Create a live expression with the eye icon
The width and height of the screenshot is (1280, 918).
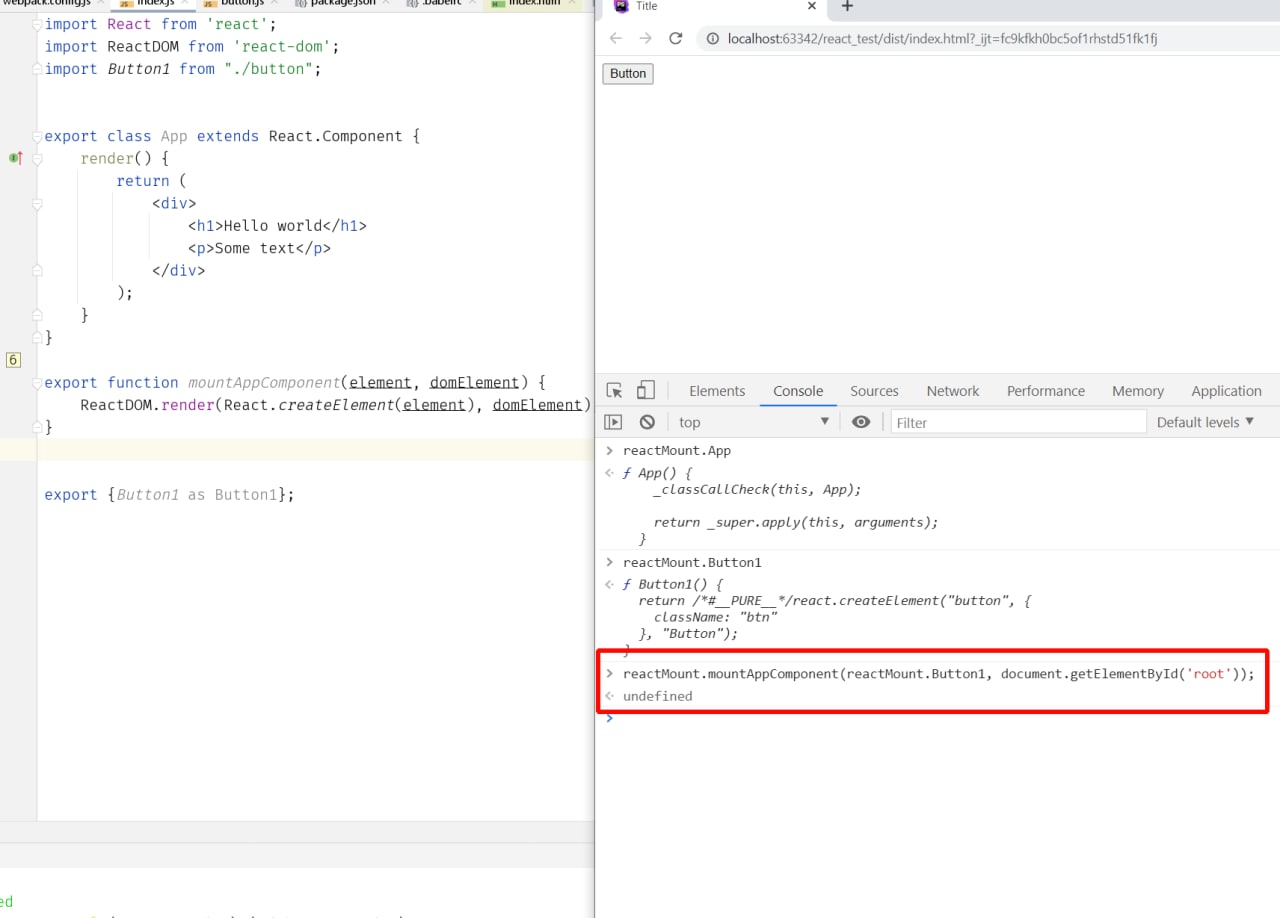tap(861, 422)
